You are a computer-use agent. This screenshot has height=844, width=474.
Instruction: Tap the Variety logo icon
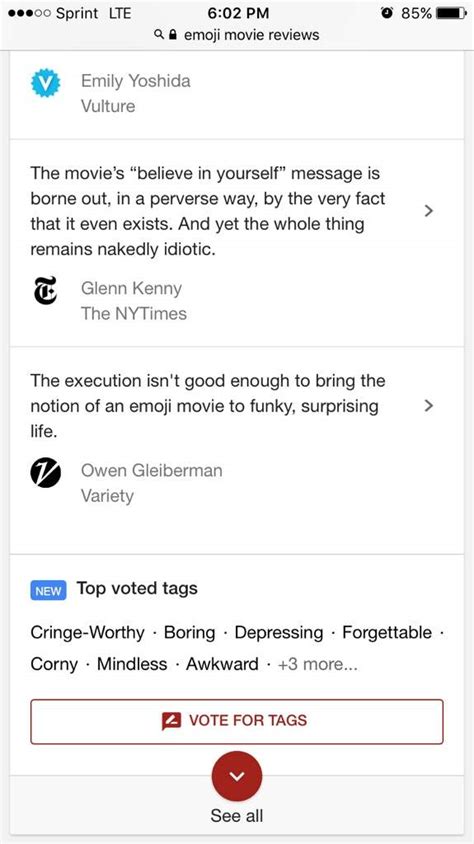pos(45,474)
